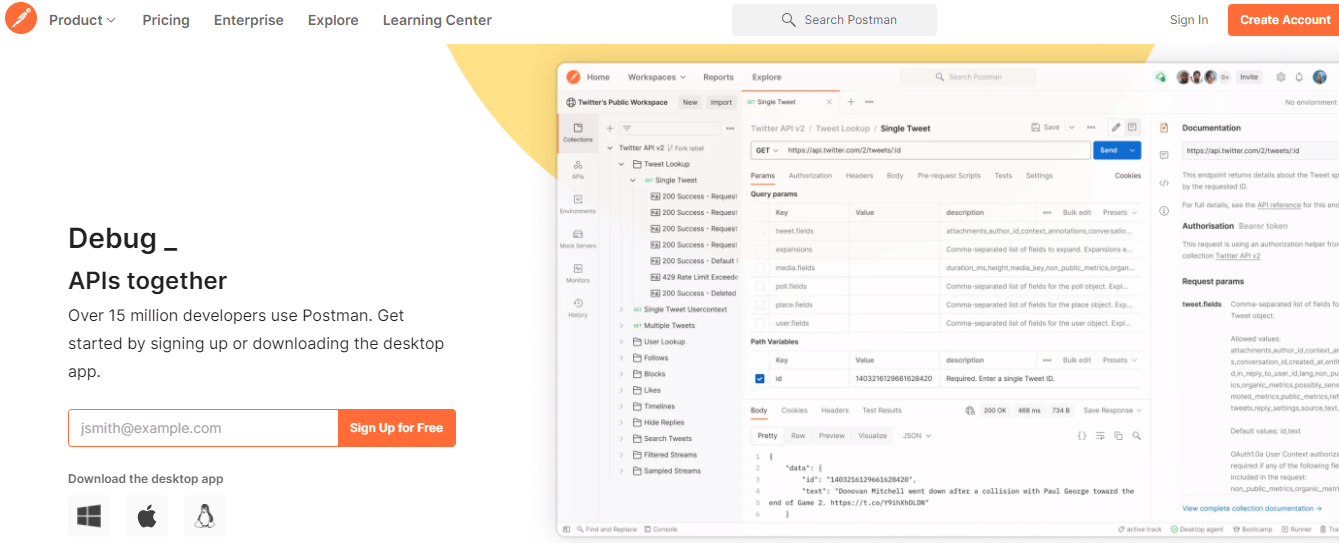This screenshot has height=543, width=1339.
Task: Click the Postman logo in site header
Action: (21, 18)
